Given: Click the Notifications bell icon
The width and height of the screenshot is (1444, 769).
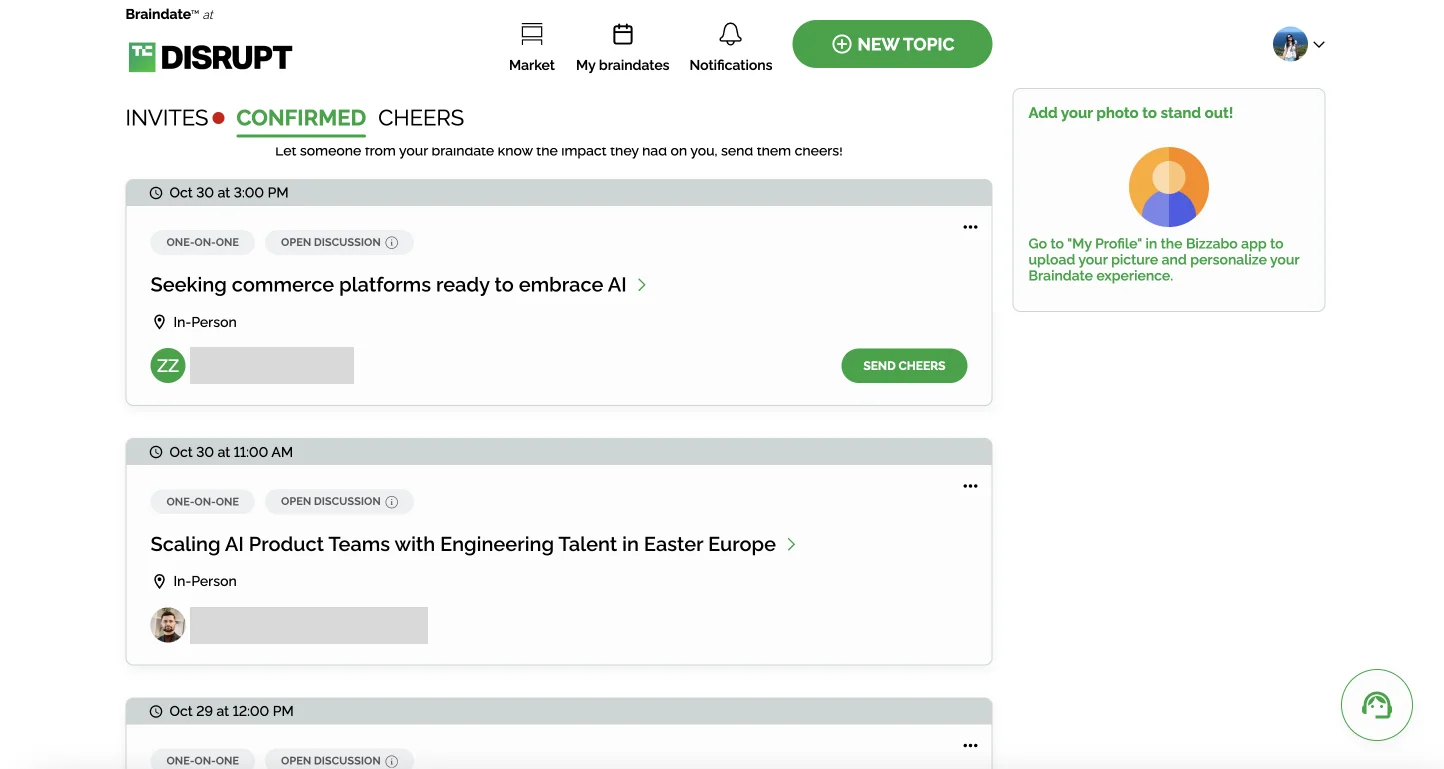Looking at the screenshot, I should tap(730, 36).
